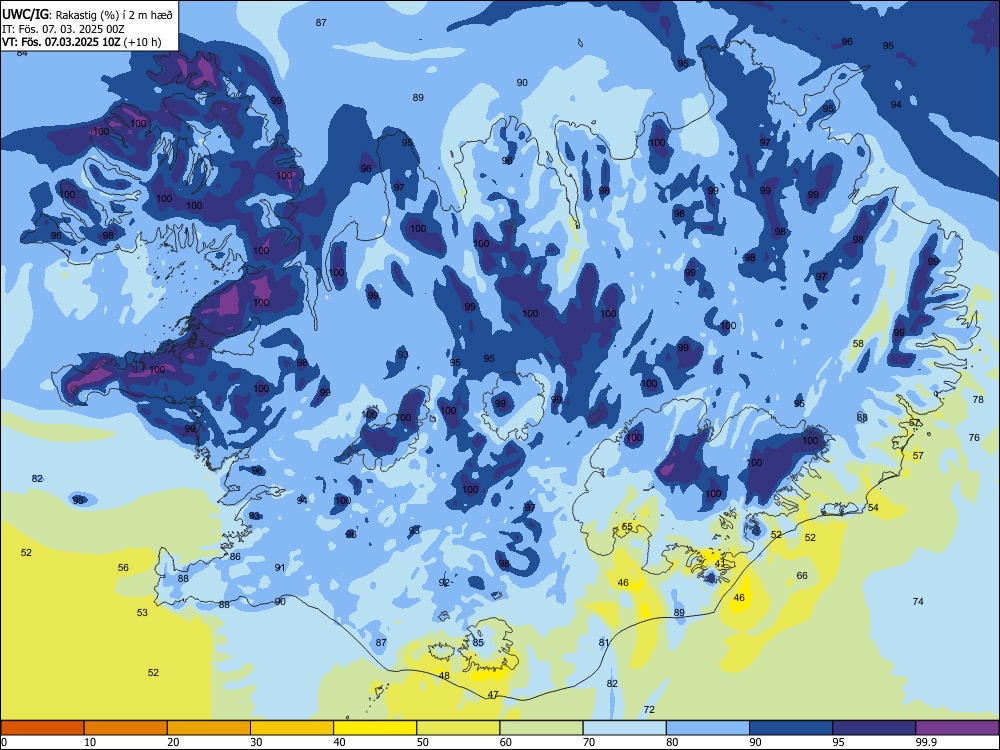Click the map value '55' on the glacier

click(628, 527)
